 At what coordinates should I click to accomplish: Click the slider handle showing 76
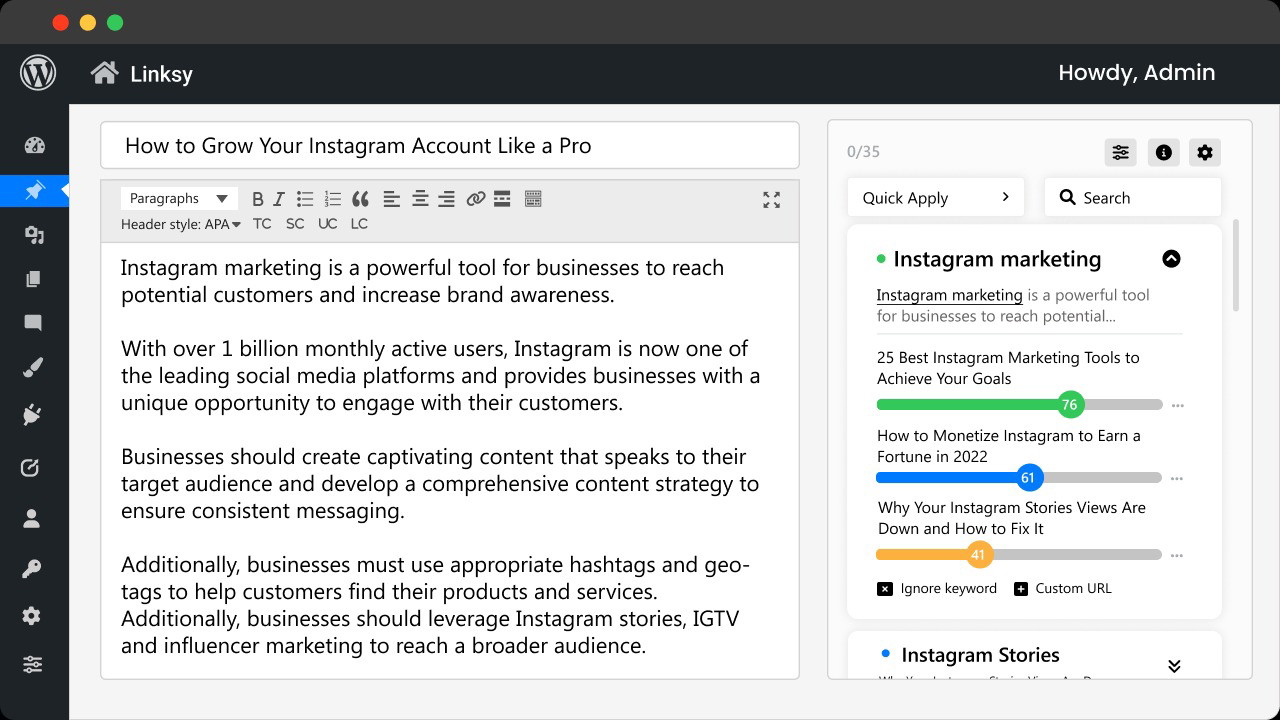1070,405
